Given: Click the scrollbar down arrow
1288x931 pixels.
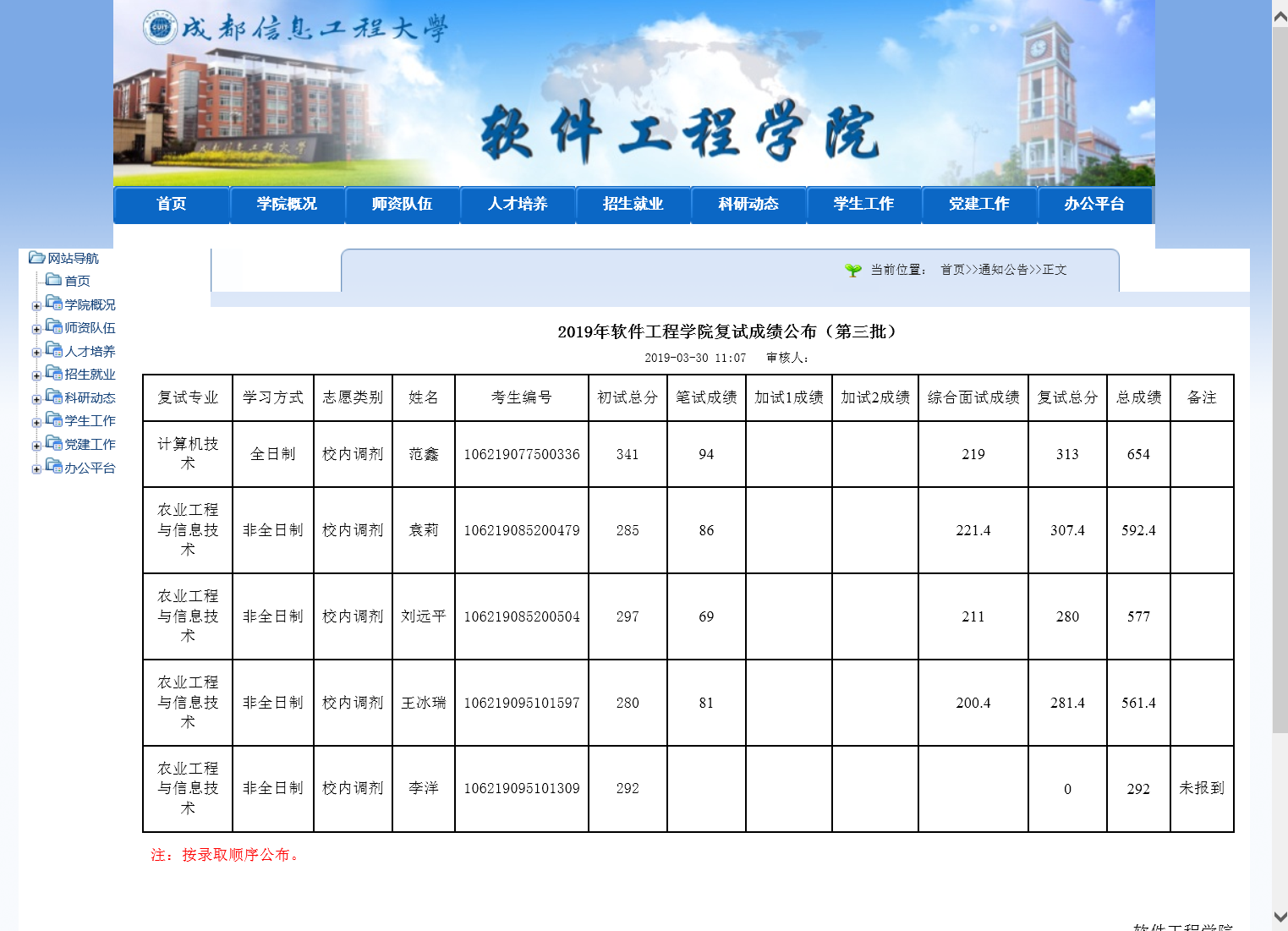Looking at the screenshot, I should (x=1280, y=917).
